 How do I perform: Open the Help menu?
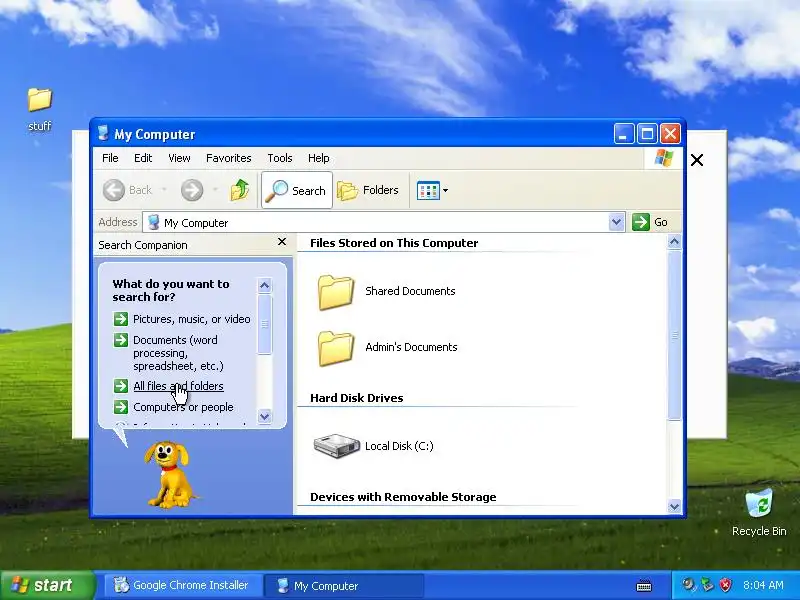[x=318, y=158]
